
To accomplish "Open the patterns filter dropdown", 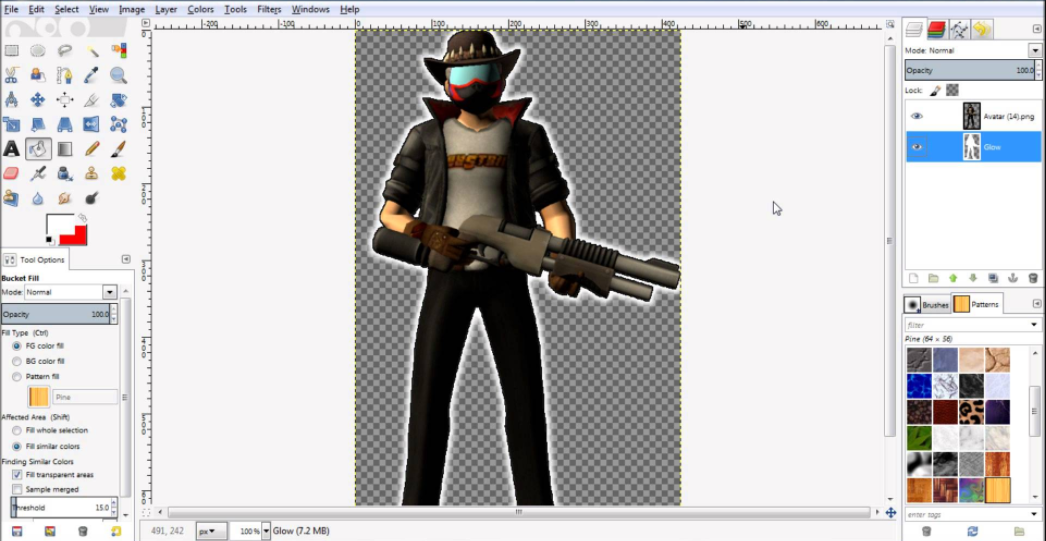I will pyautogui.click(x=1035, y=325).
